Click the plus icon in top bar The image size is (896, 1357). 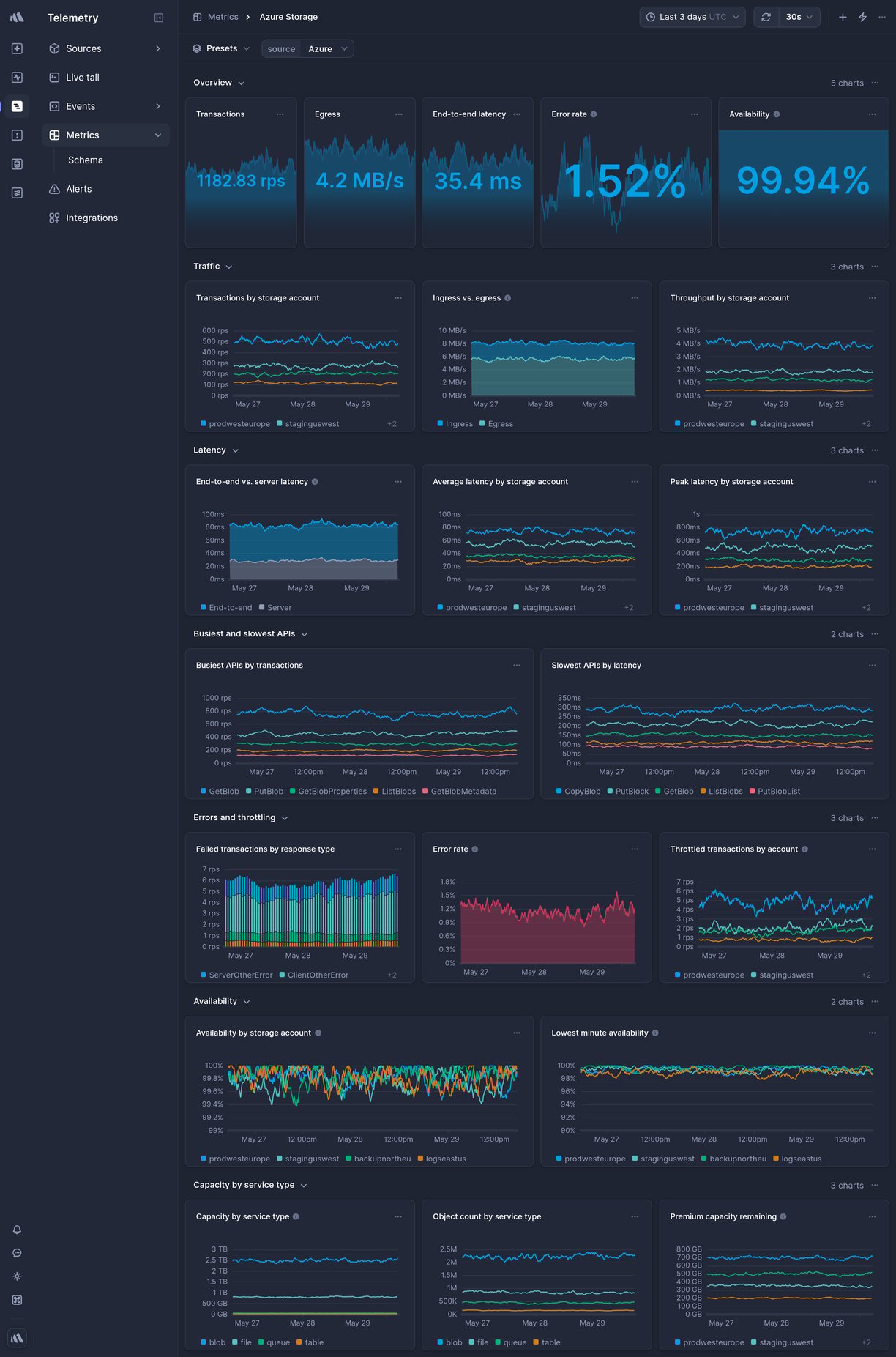click(843, 17)
